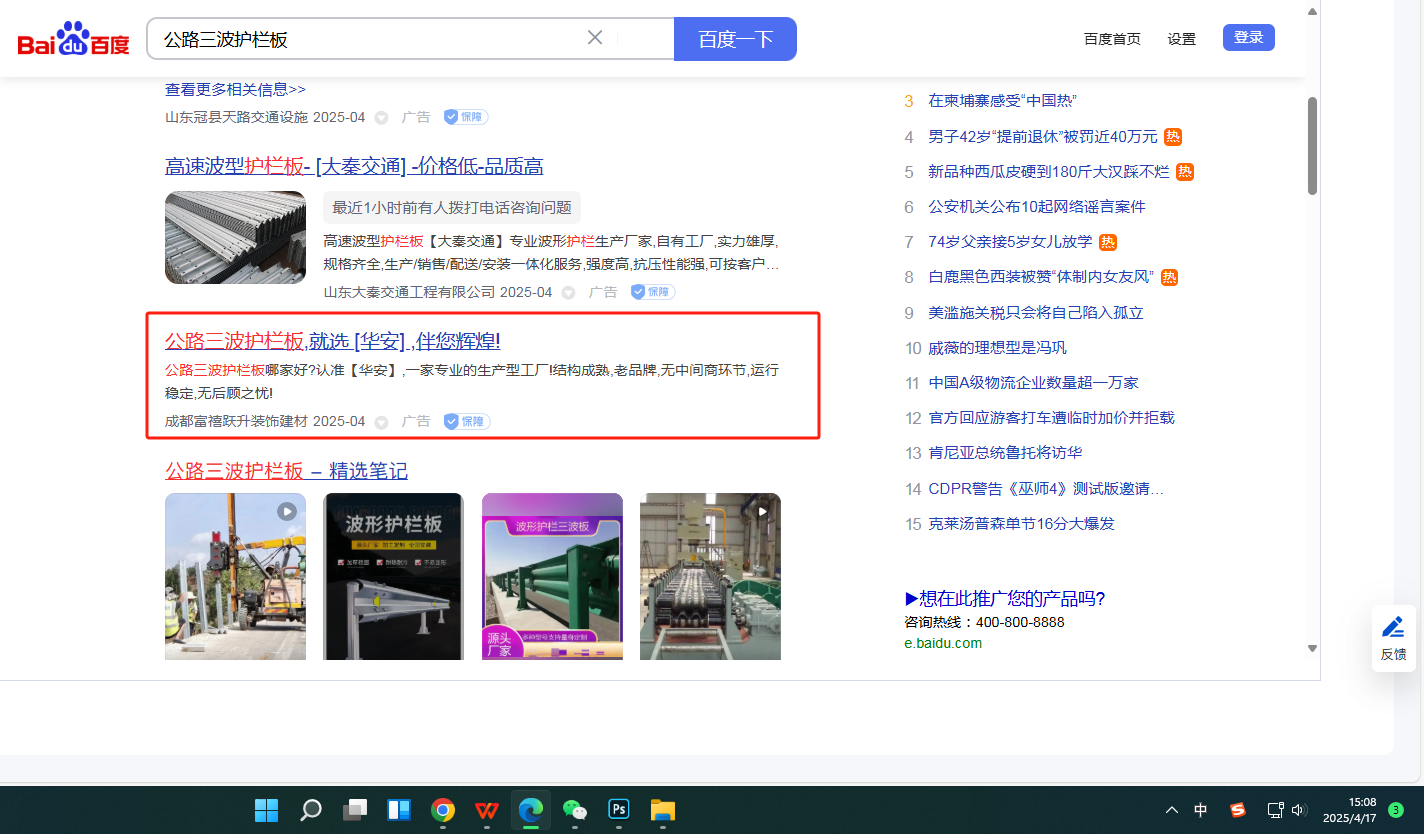Open Photoshop from the taskbar
This screenshot has height=834, width=1424.
pyautogui.click(x=619, y=809)
